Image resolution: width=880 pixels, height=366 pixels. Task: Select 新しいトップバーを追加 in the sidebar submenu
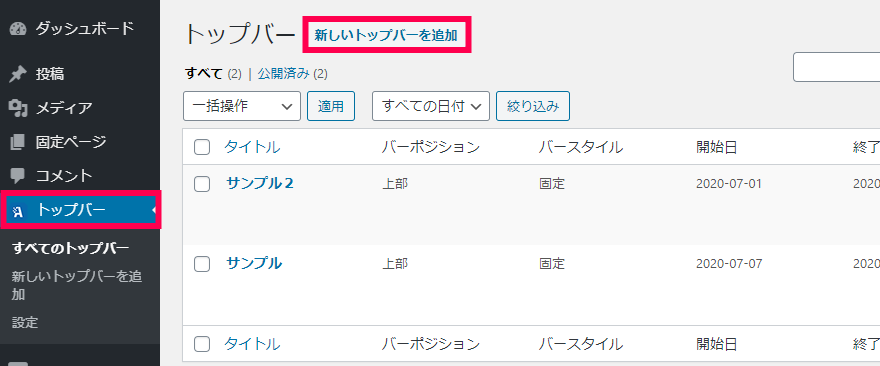coord(77,285)
